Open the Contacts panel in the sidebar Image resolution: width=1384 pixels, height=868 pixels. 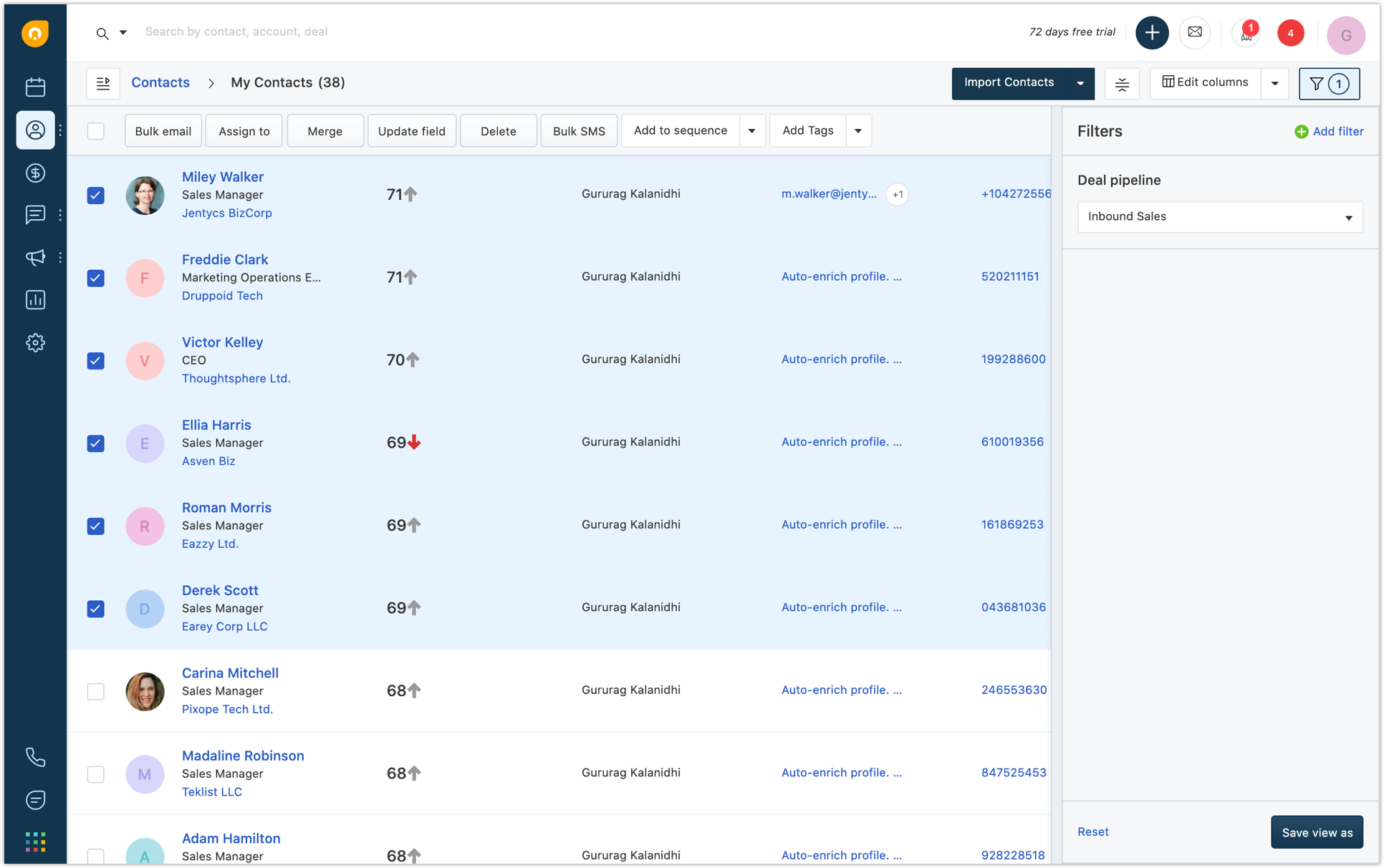tap(35, 130)
